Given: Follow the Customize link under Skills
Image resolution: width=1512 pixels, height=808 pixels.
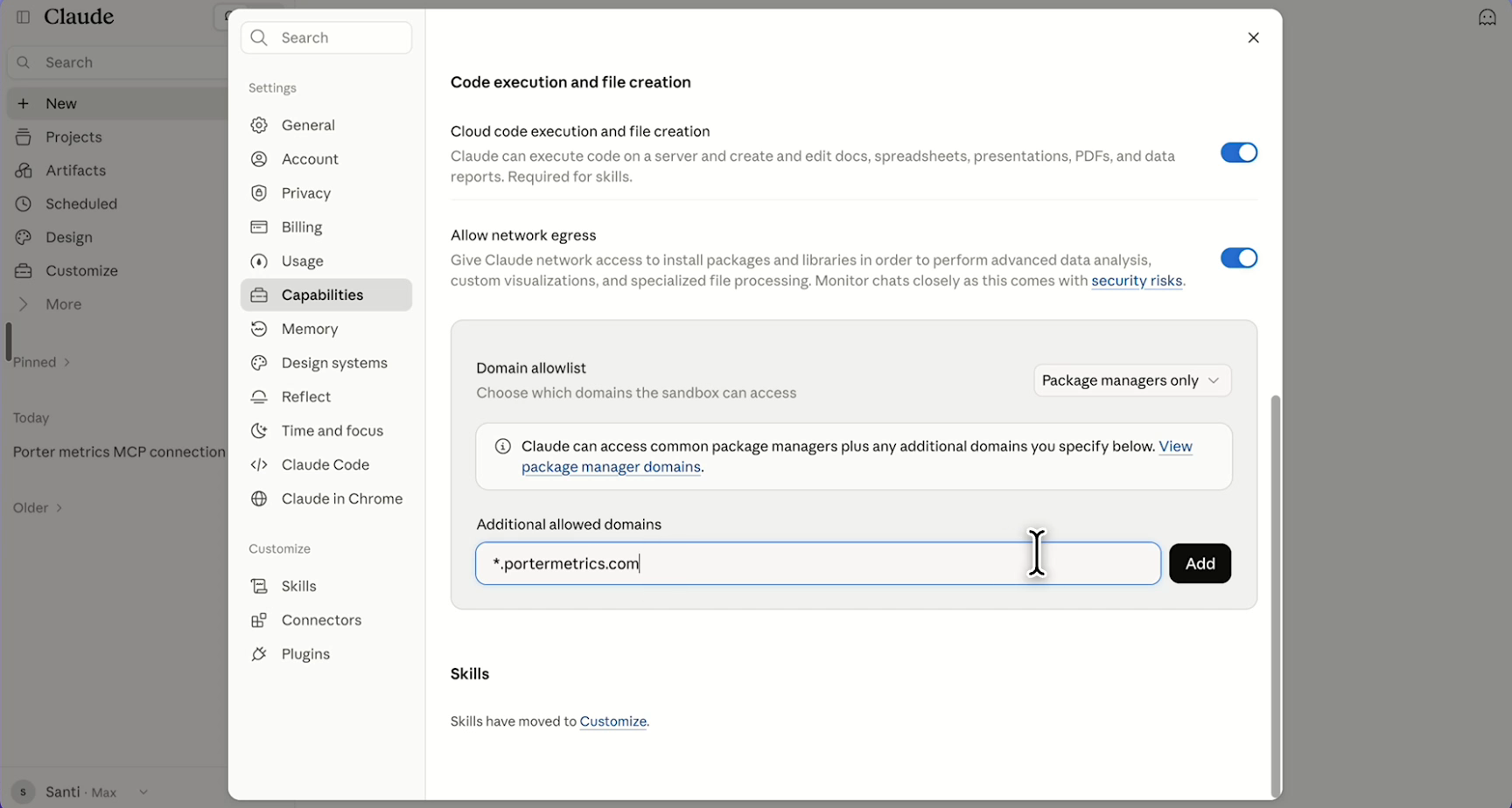Looking at the screenshot, I should pyautogui.click(x=612, y=722).
